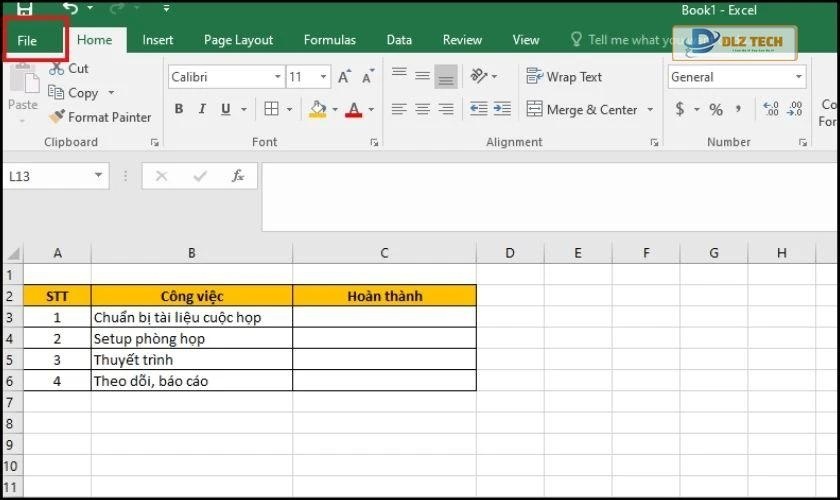
Task: Toggle bold formatting
Action: [179, 109]
